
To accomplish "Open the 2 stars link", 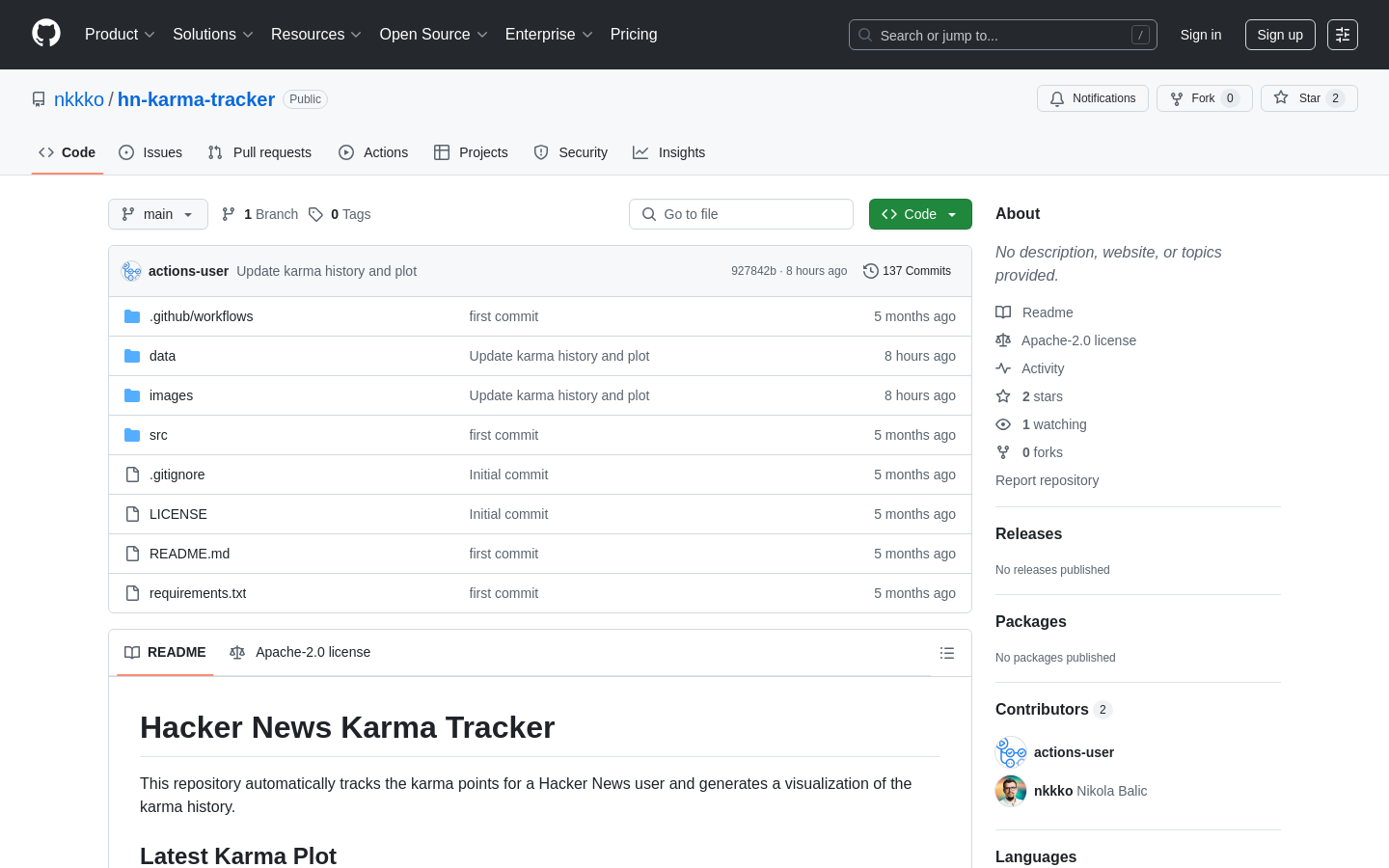I will 1042,396.
